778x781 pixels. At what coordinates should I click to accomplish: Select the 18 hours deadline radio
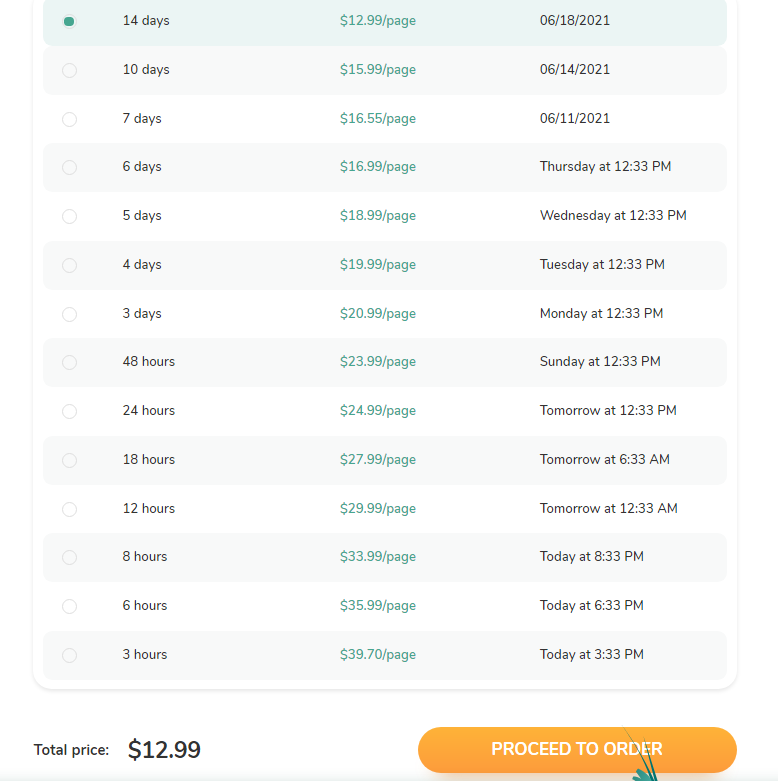click(69, 460)
